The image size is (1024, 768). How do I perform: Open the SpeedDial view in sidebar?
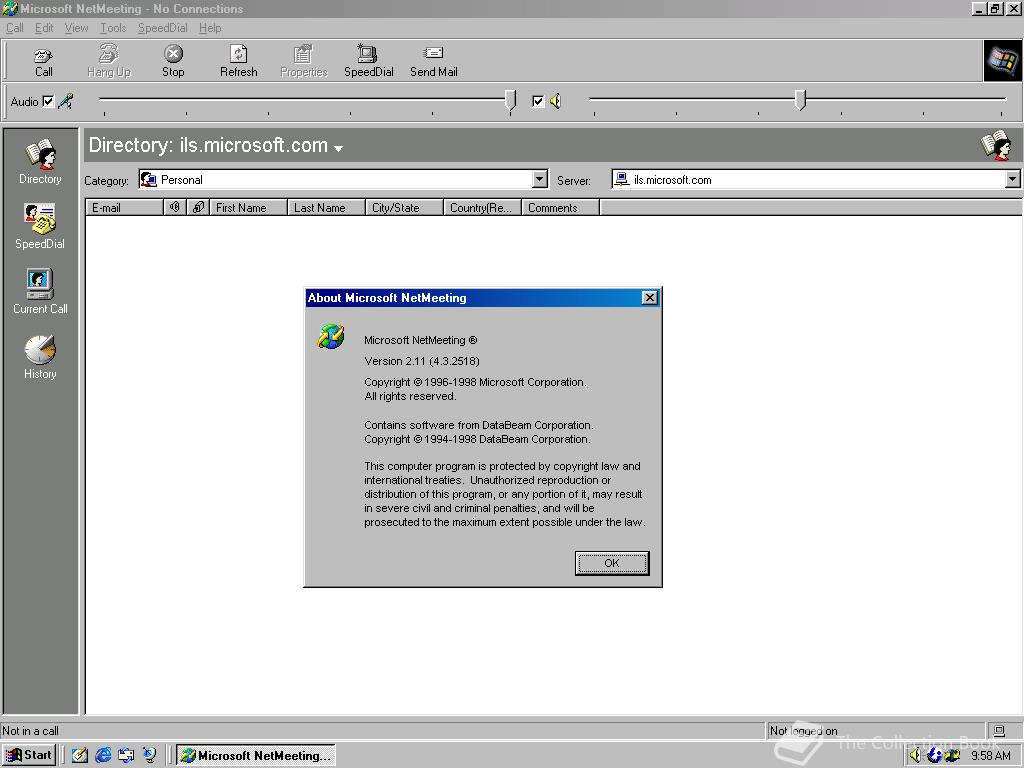pos(40,227)
